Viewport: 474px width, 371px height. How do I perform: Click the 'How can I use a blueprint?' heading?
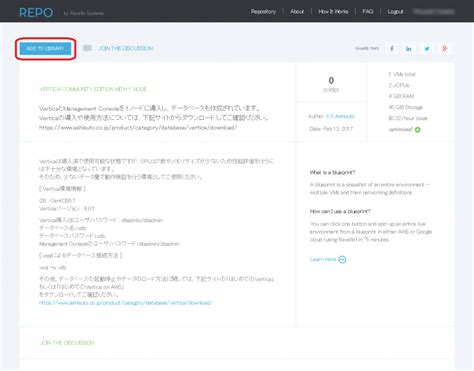coord(340,211)
